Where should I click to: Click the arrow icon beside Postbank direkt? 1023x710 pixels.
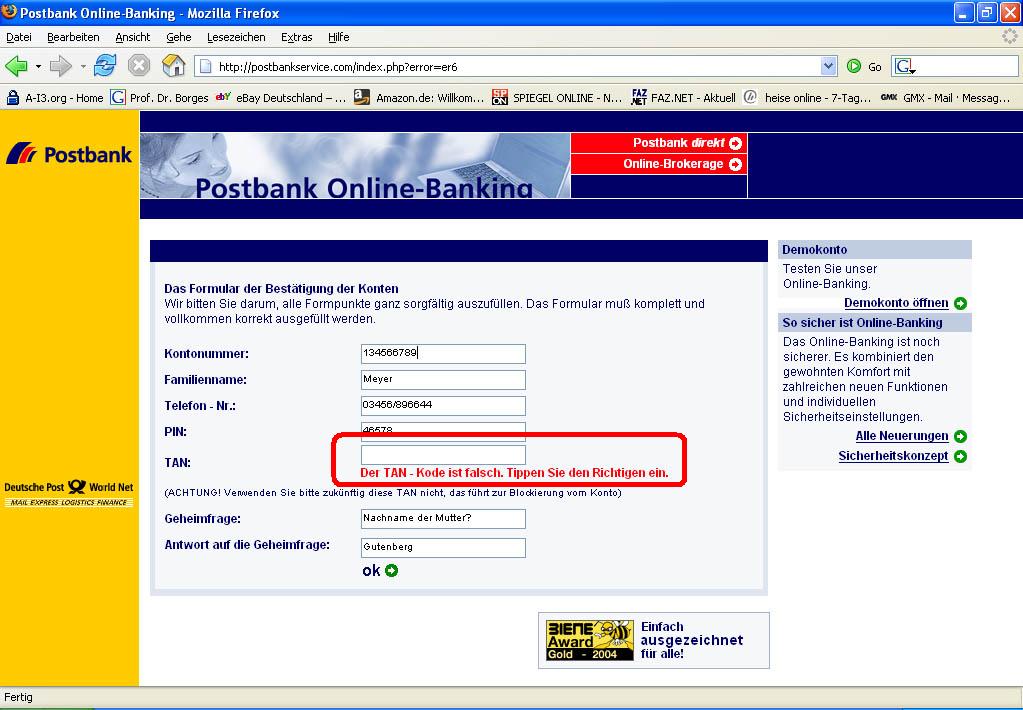click(735, 143)
